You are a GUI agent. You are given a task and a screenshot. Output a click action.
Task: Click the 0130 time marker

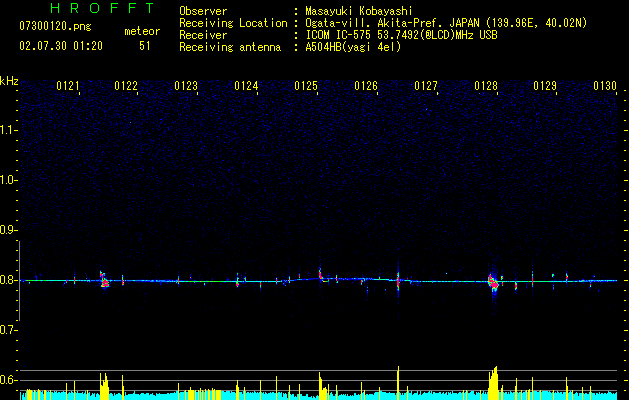[x=605, y=85]
